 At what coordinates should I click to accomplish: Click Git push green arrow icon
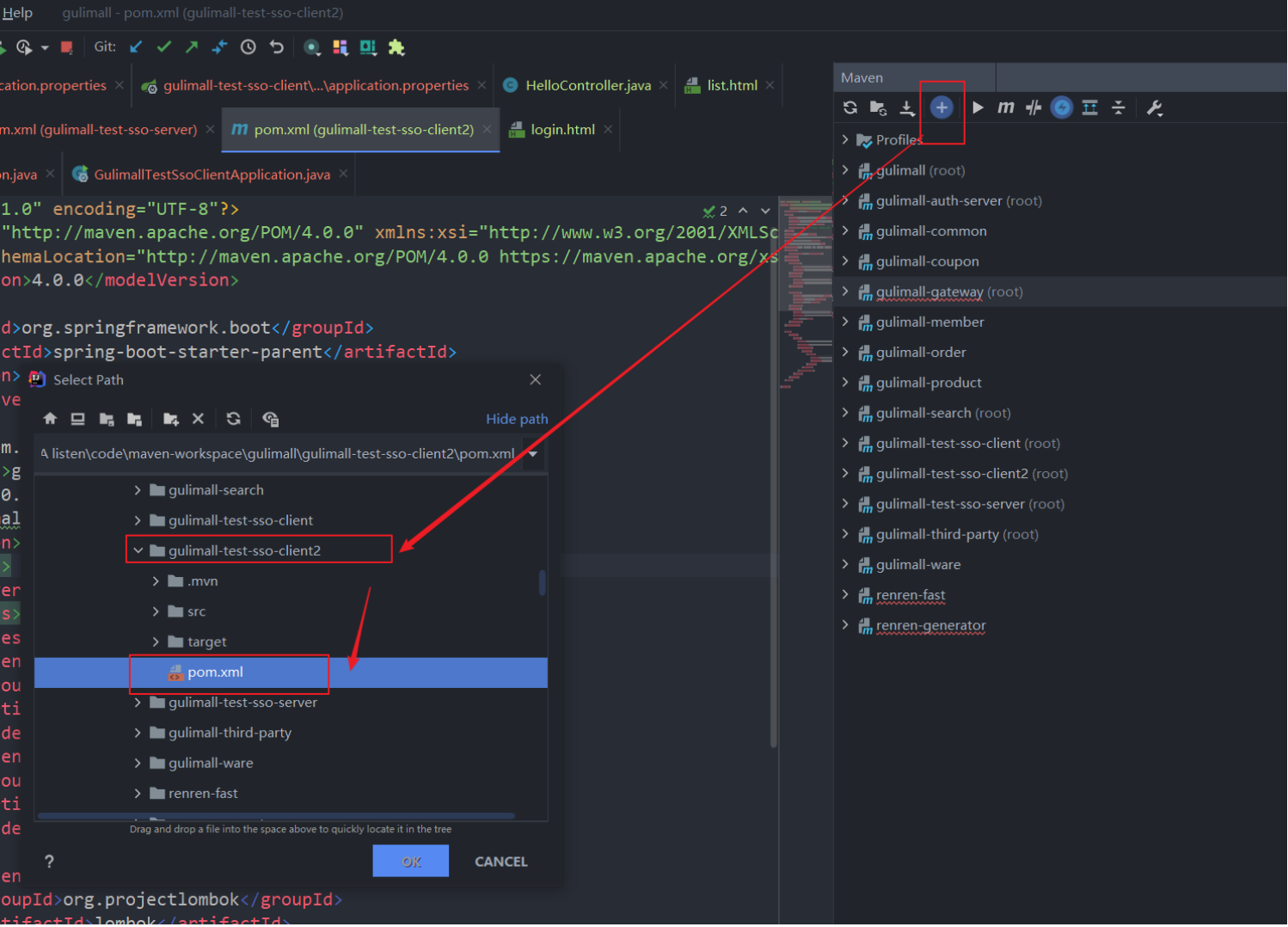(x=192, y=47)
